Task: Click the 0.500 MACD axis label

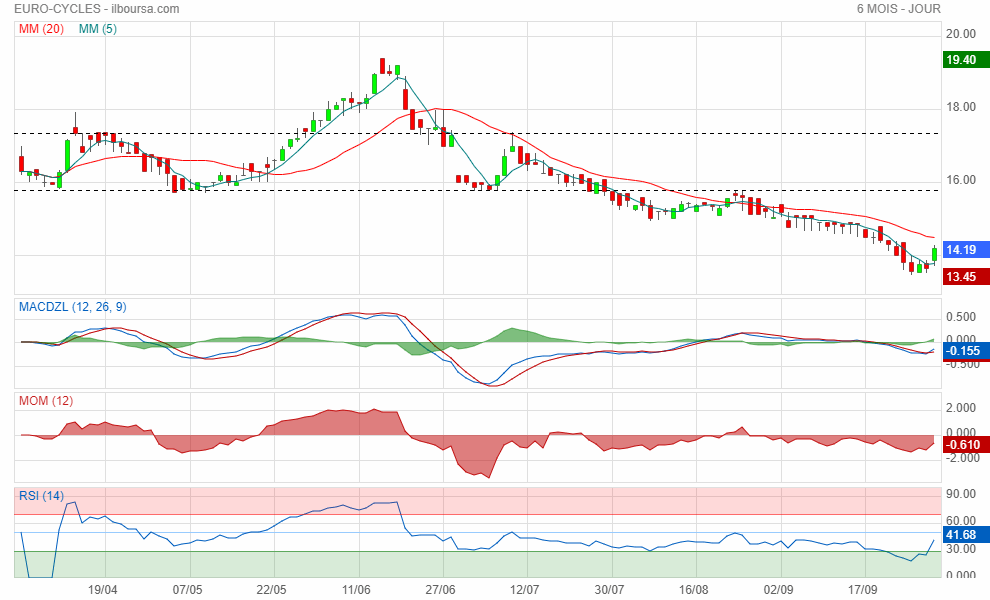Action: pos(960,317)
